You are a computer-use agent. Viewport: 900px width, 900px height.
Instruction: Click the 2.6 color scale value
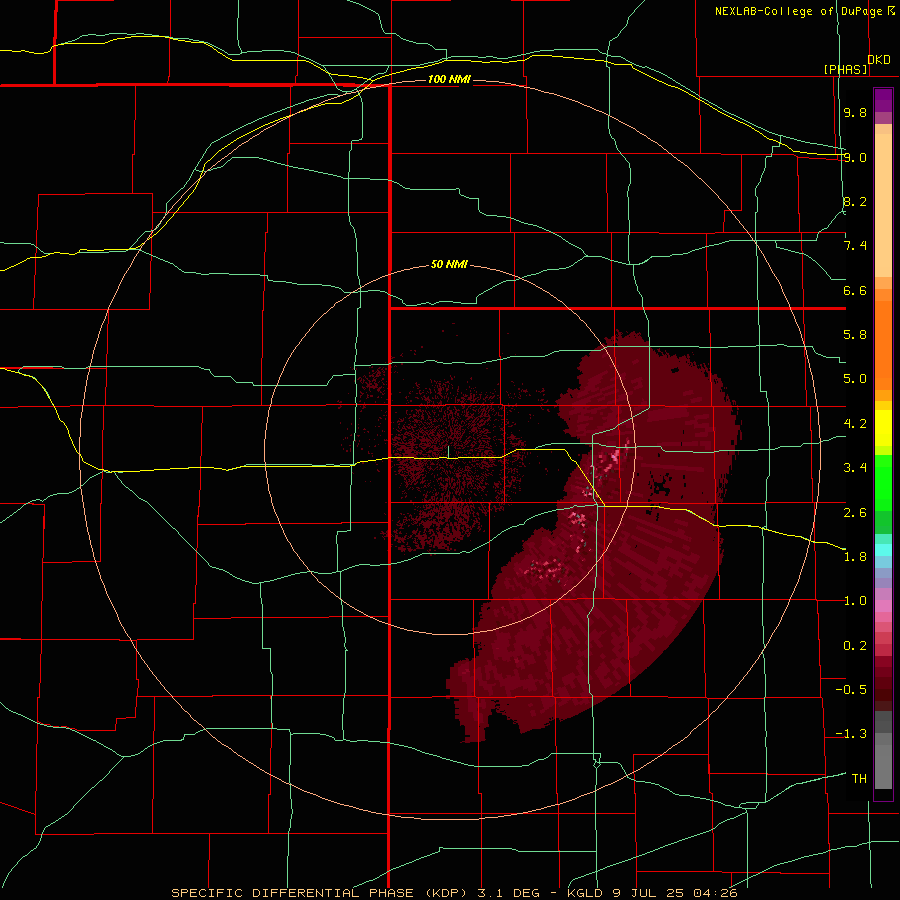pos(855,513)
